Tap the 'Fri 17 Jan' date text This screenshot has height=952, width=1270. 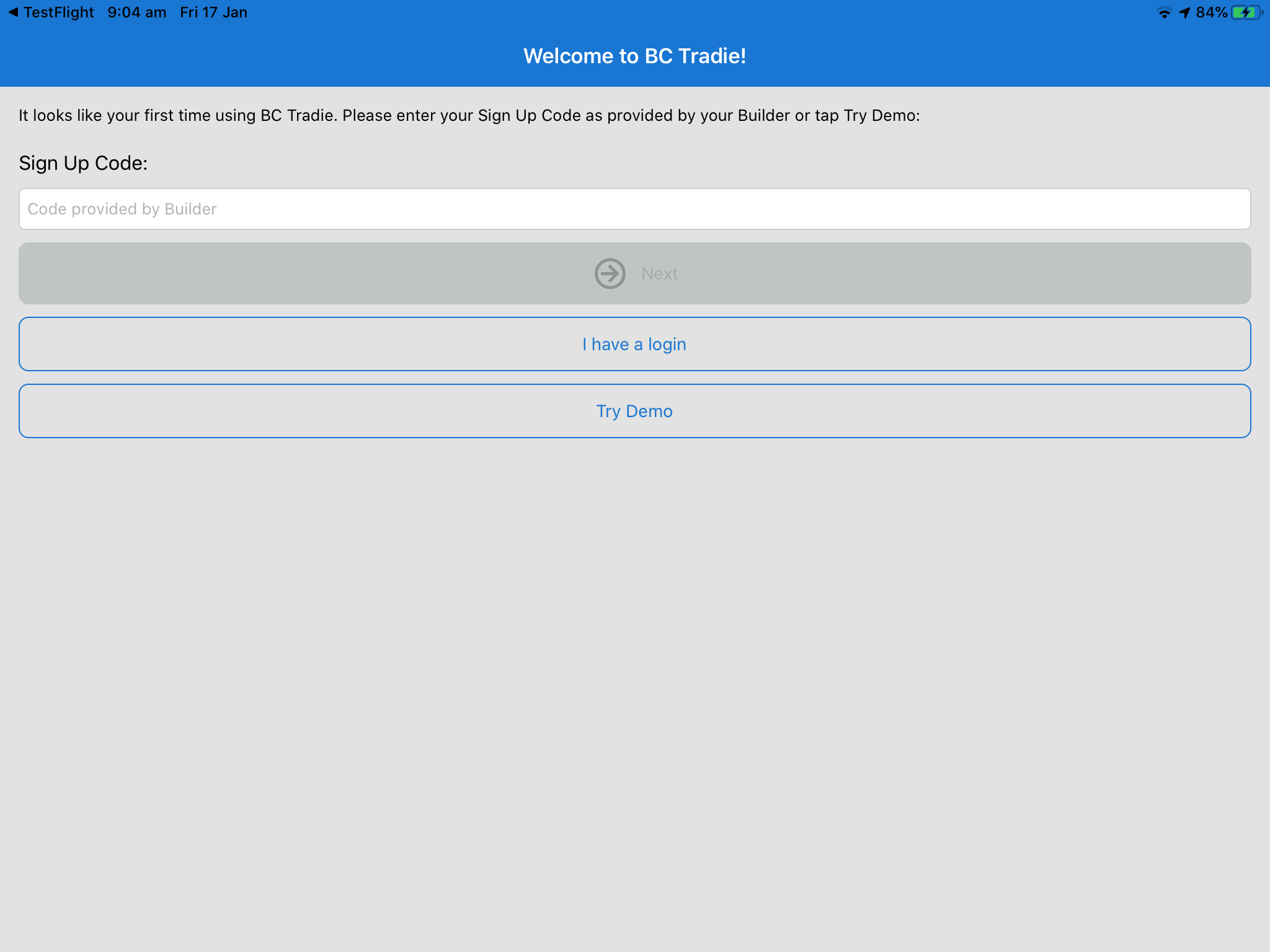214,12
